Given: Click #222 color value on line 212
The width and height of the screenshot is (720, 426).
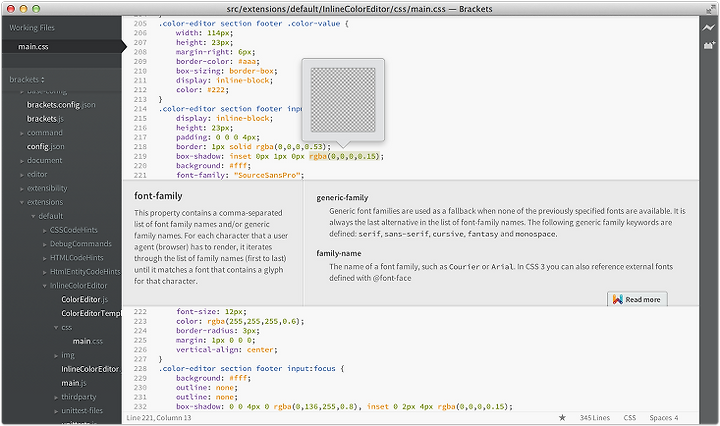Looking at the screenshot, I should [216, 90].
